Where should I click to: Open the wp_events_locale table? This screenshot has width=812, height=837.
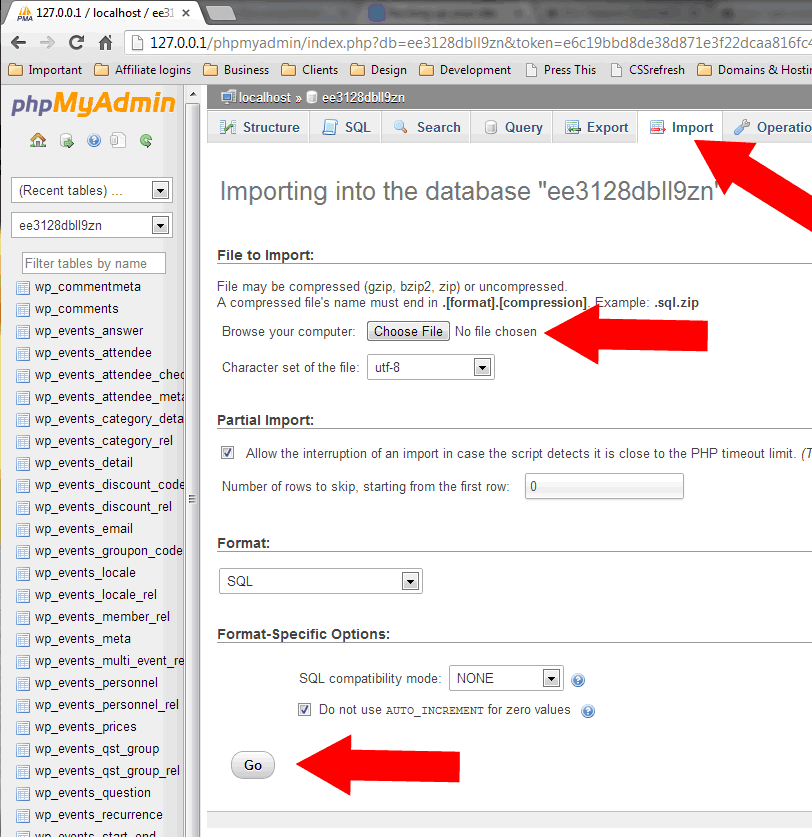tap(85, 573)
